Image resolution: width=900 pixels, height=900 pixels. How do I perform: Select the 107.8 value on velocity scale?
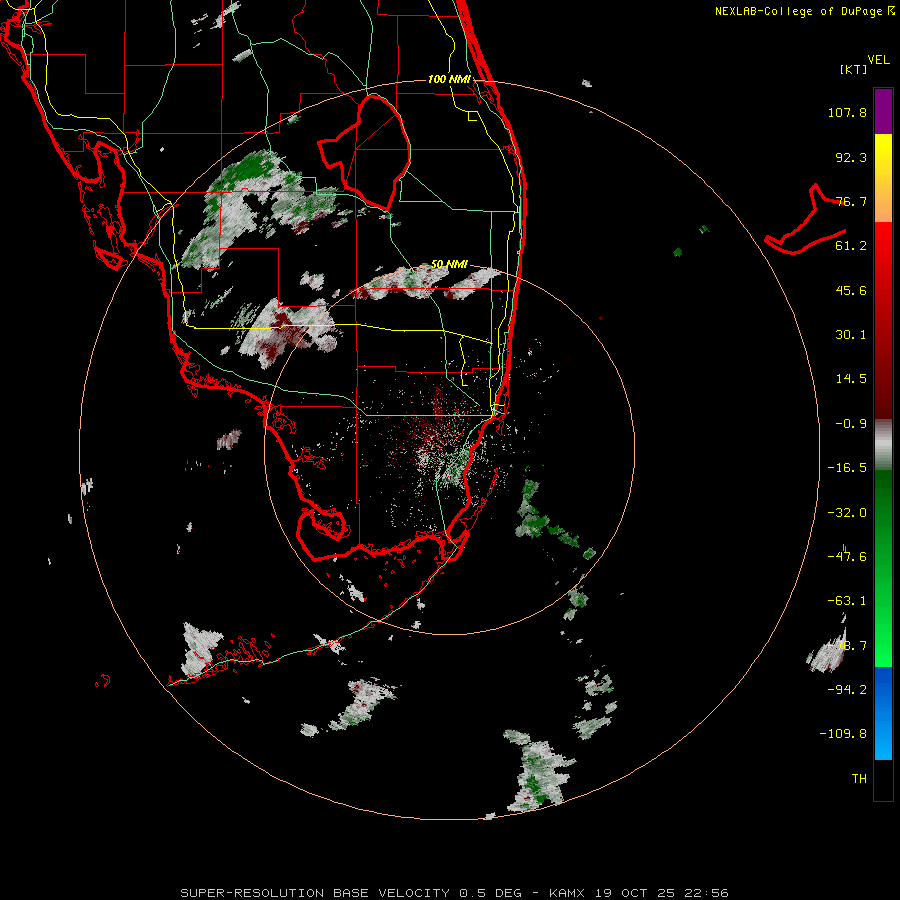pyautogui.click(x=847, y=112)
